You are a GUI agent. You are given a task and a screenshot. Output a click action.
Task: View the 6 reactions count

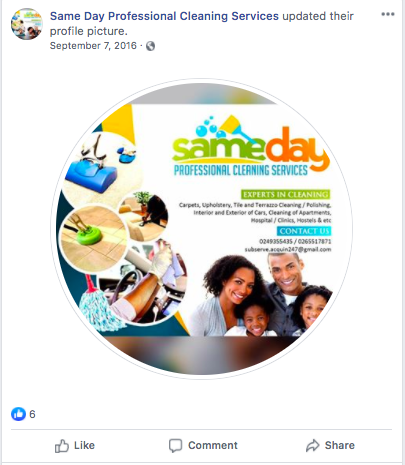point(32,414)
